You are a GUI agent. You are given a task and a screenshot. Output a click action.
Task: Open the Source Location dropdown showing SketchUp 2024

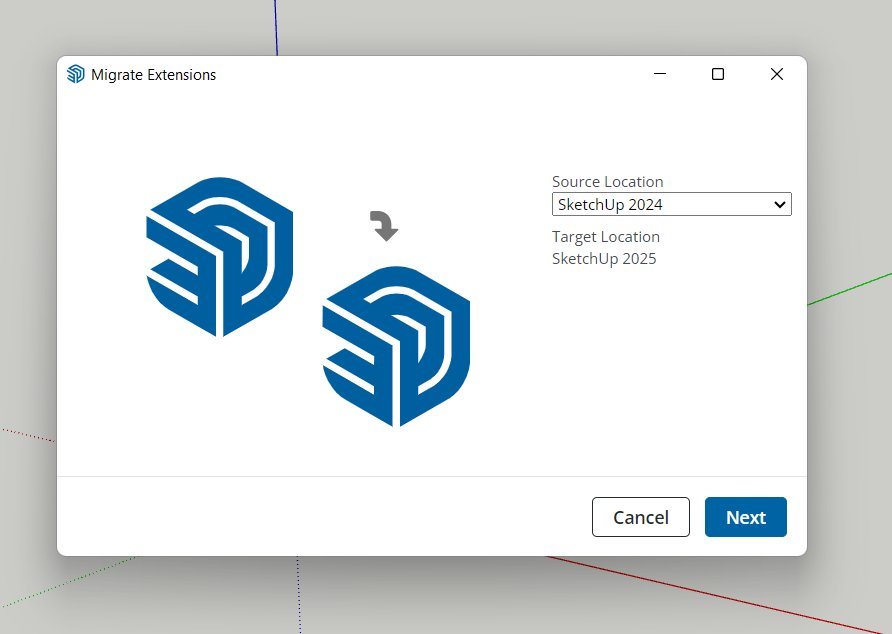coord(660,204)
